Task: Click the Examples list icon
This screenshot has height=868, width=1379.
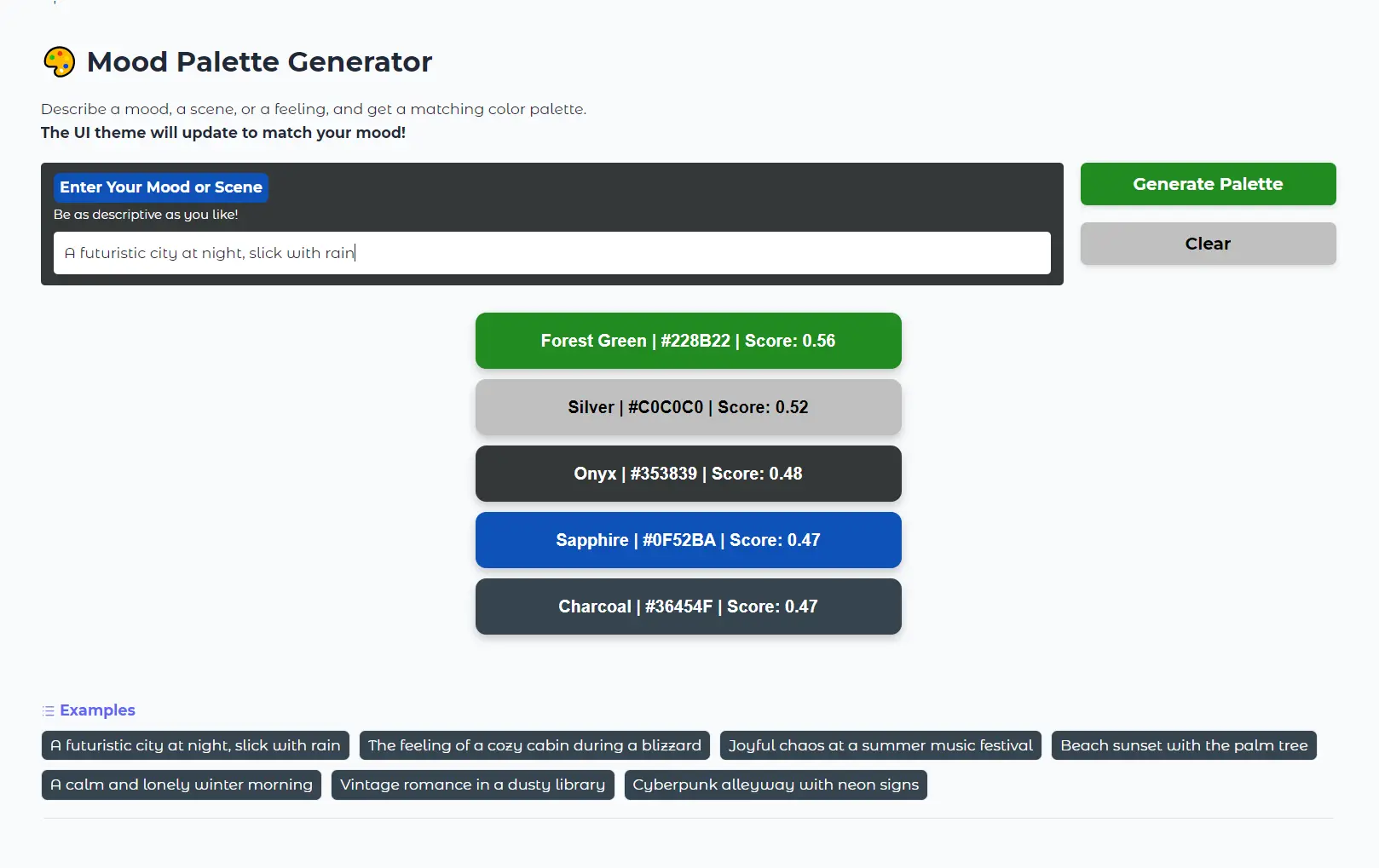Action: pos(49,710)
